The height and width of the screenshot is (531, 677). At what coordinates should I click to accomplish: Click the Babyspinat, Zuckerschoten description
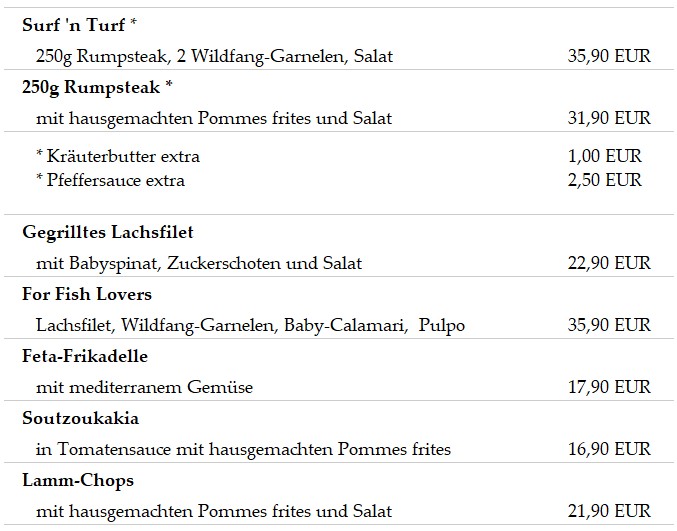pos(199,263)
